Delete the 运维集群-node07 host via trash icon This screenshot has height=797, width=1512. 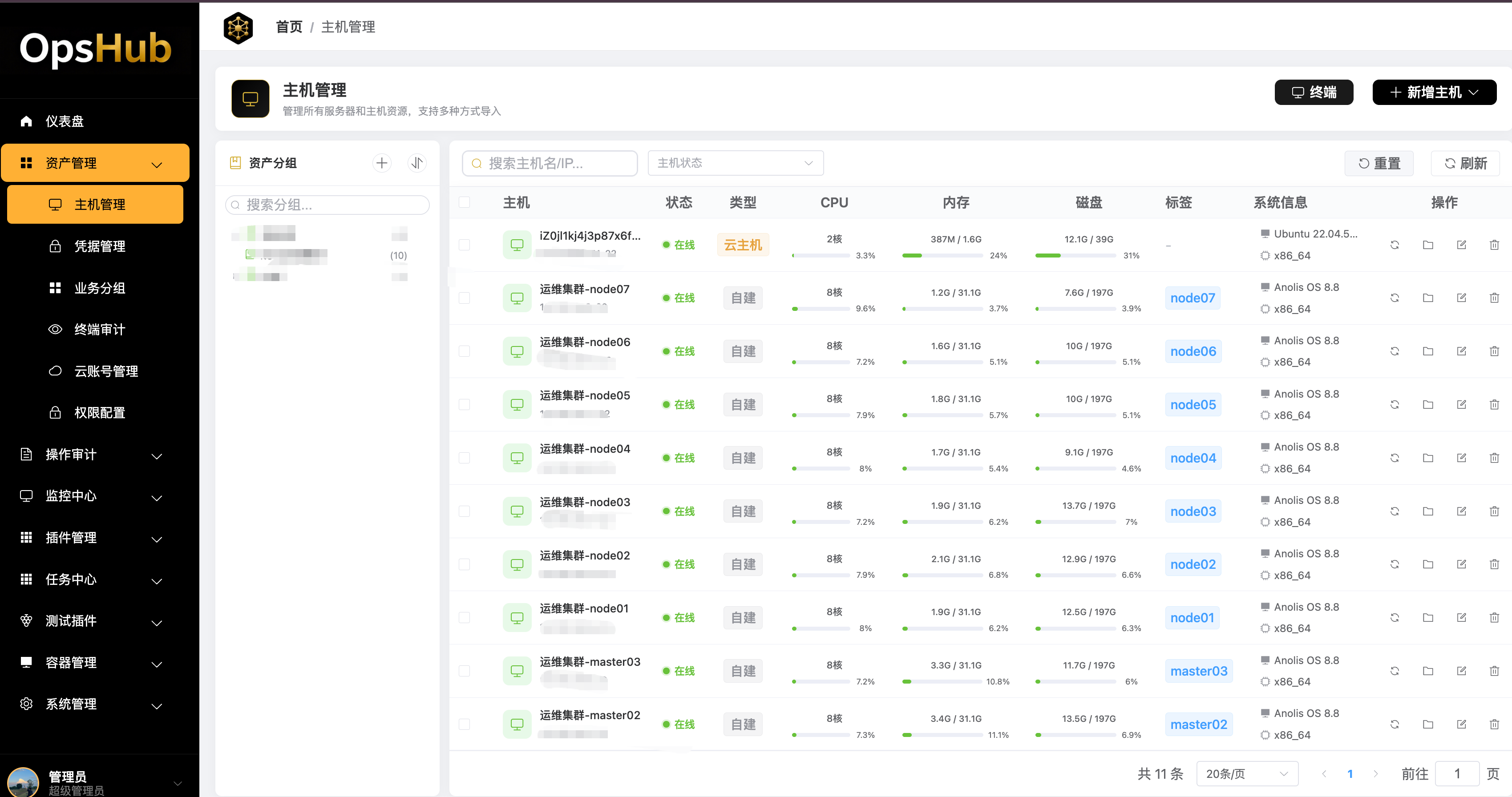1494,298
